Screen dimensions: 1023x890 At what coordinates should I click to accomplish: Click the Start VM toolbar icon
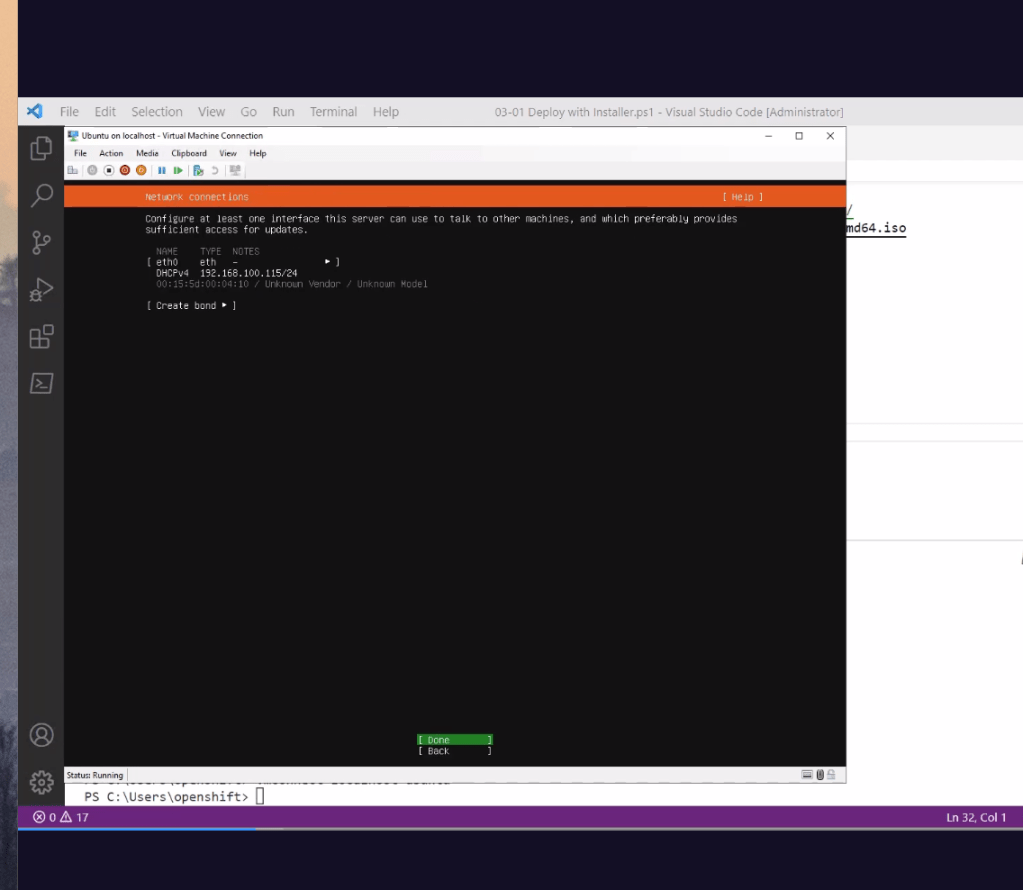[92, 170]
